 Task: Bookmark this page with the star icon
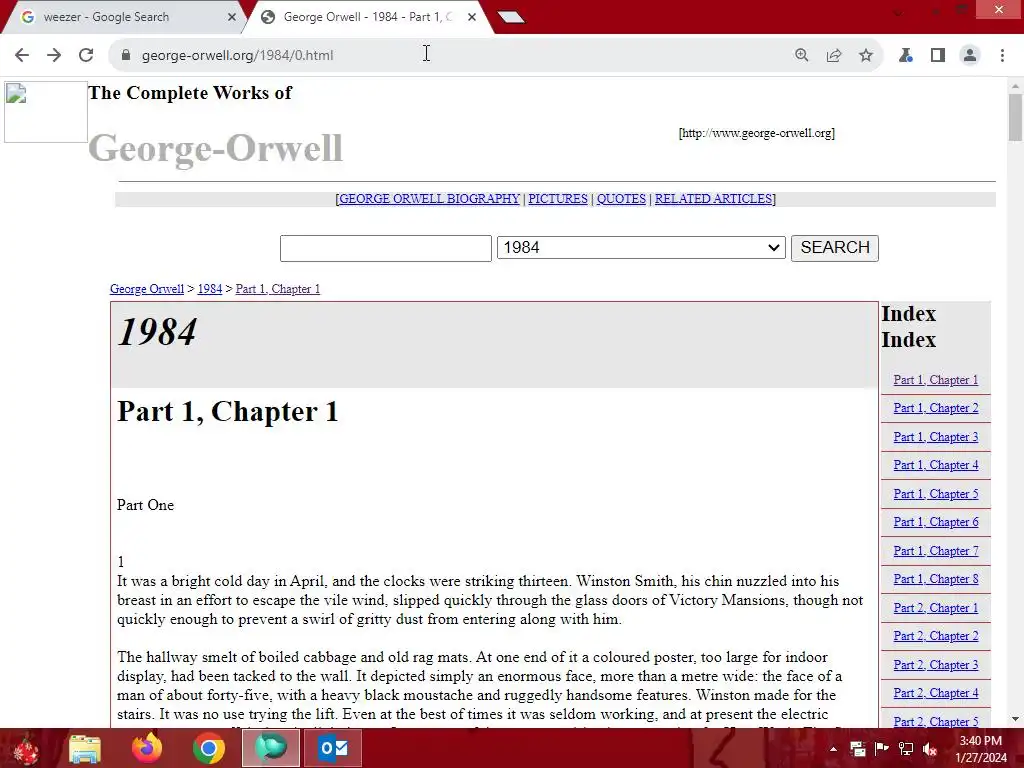click(866, 56)
